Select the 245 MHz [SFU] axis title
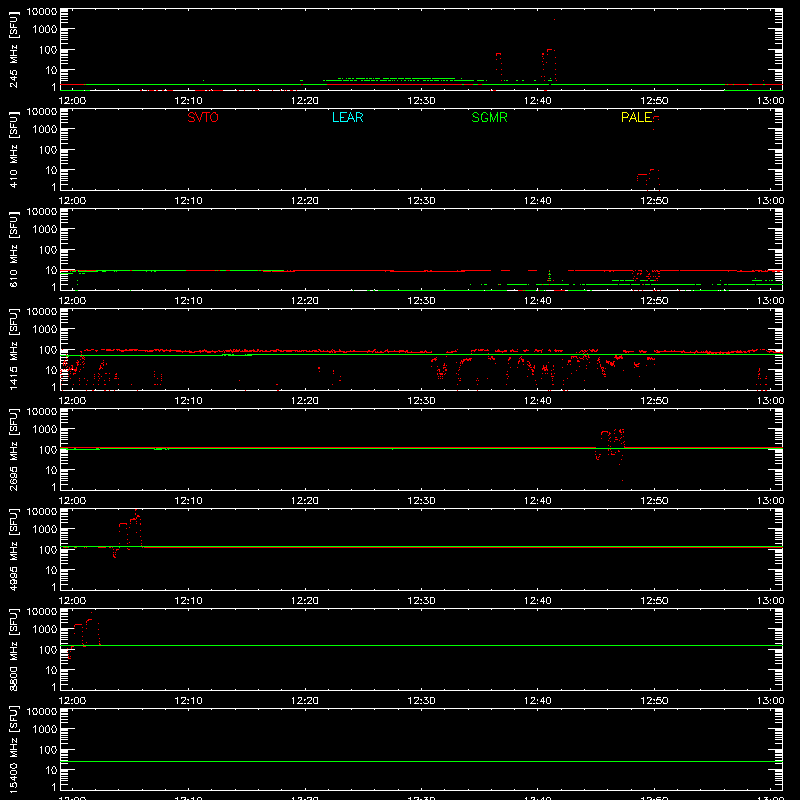Image resolution: width=800 pixels, height=800 pixels. coord(14,50)
